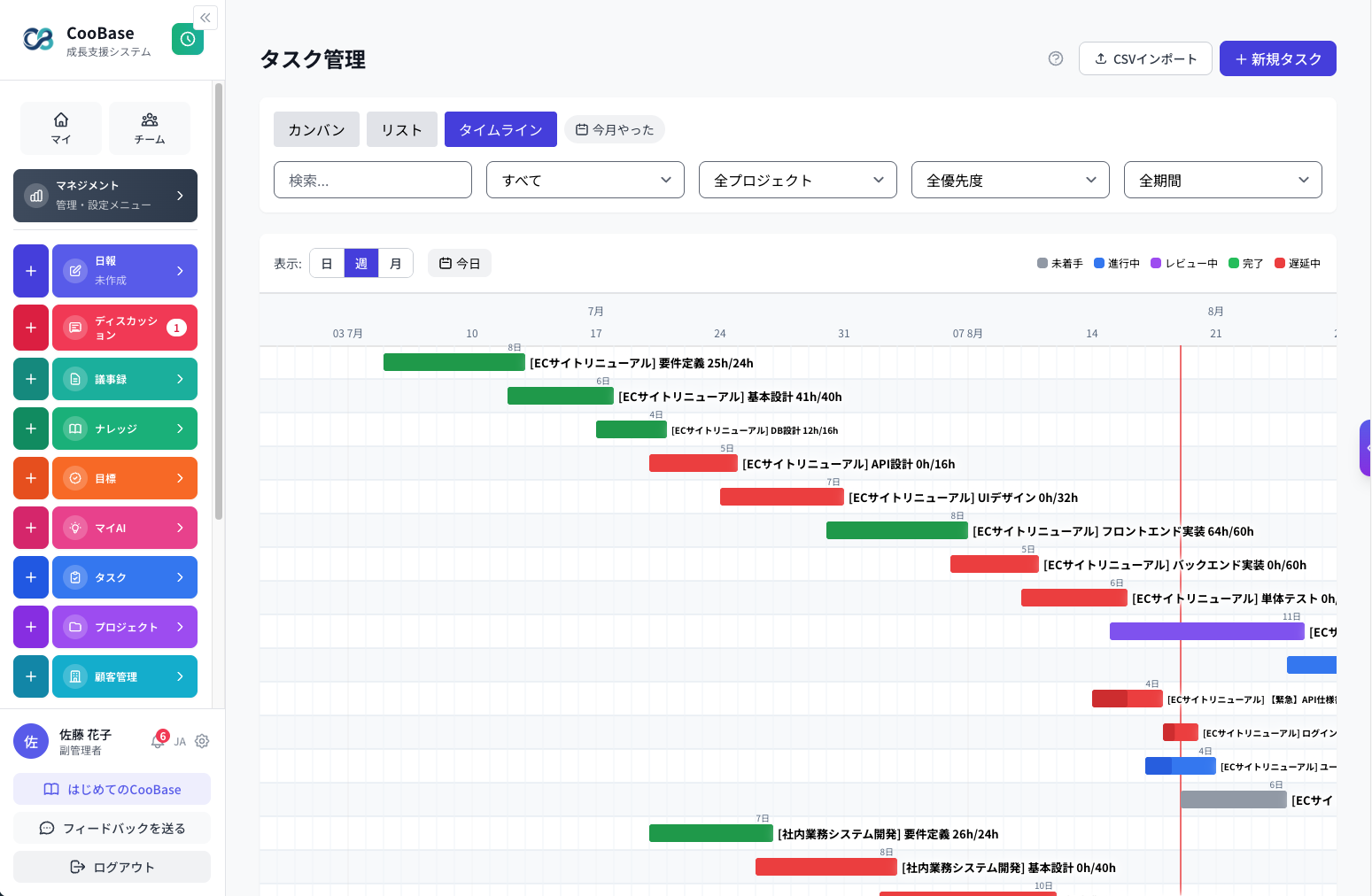Add new マイAI with plus button

coord(31,528)
